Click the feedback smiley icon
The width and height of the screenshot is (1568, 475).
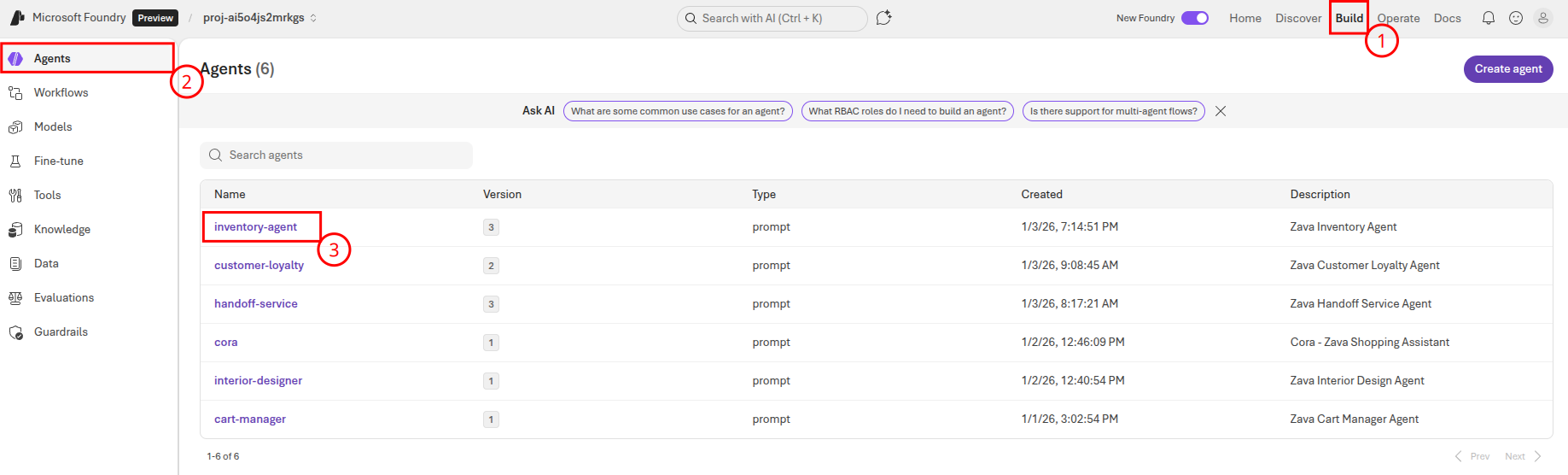(1516, 18)
